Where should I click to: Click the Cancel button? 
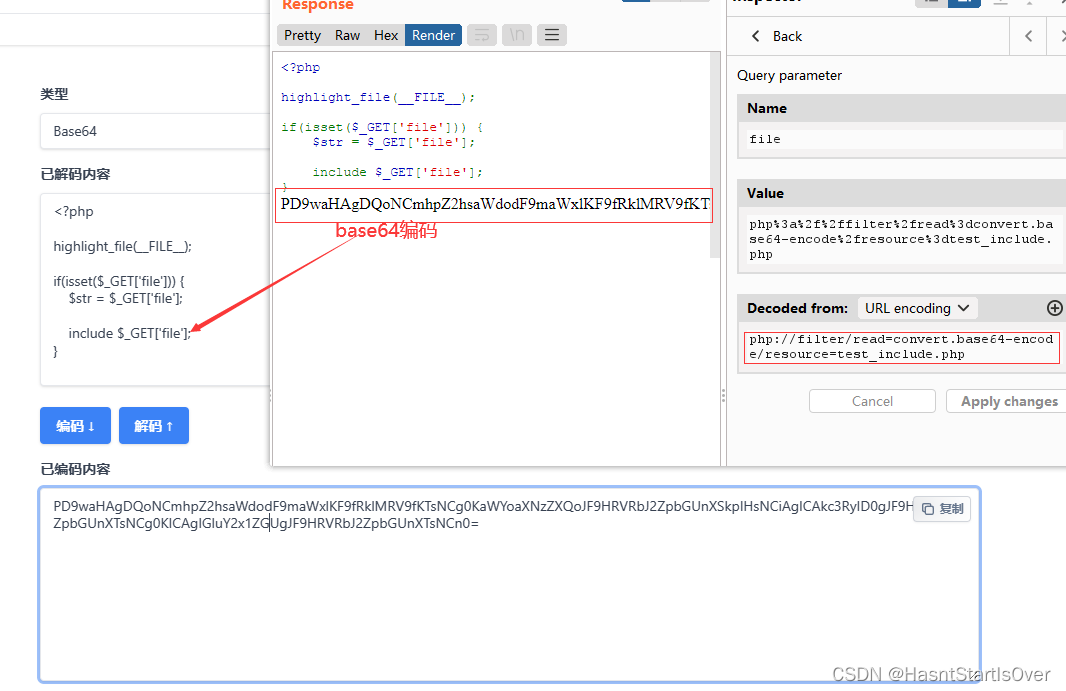tap(872, 401)
